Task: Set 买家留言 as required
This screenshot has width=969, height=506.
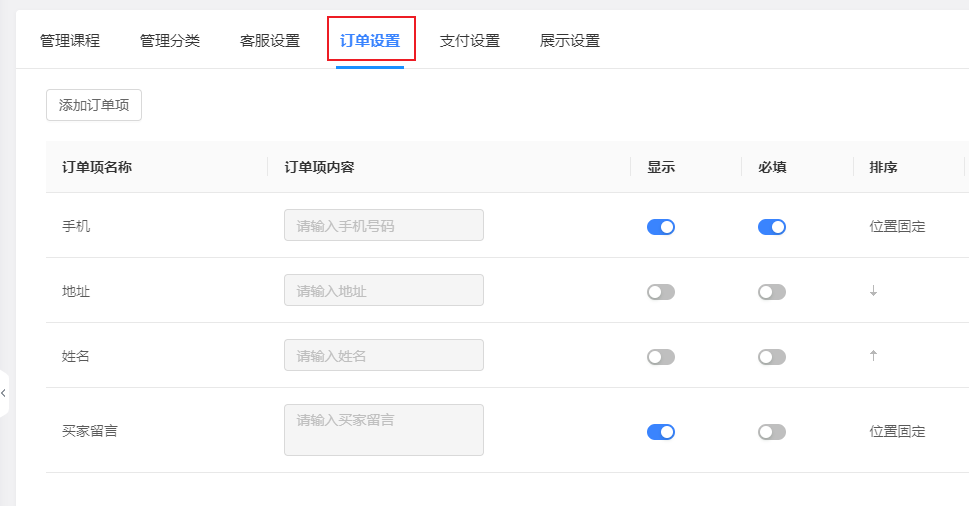Action: tap(772, 432)
